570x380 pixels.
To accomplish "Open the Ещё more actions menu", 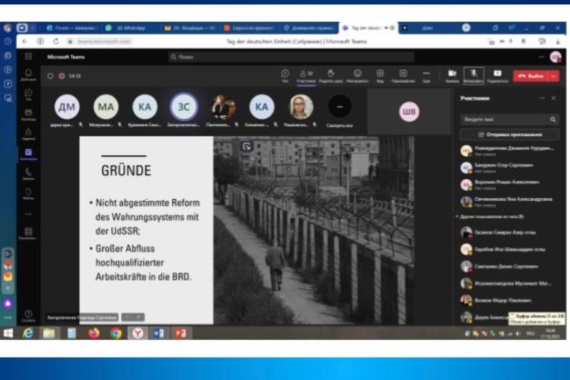I will 426,76.
